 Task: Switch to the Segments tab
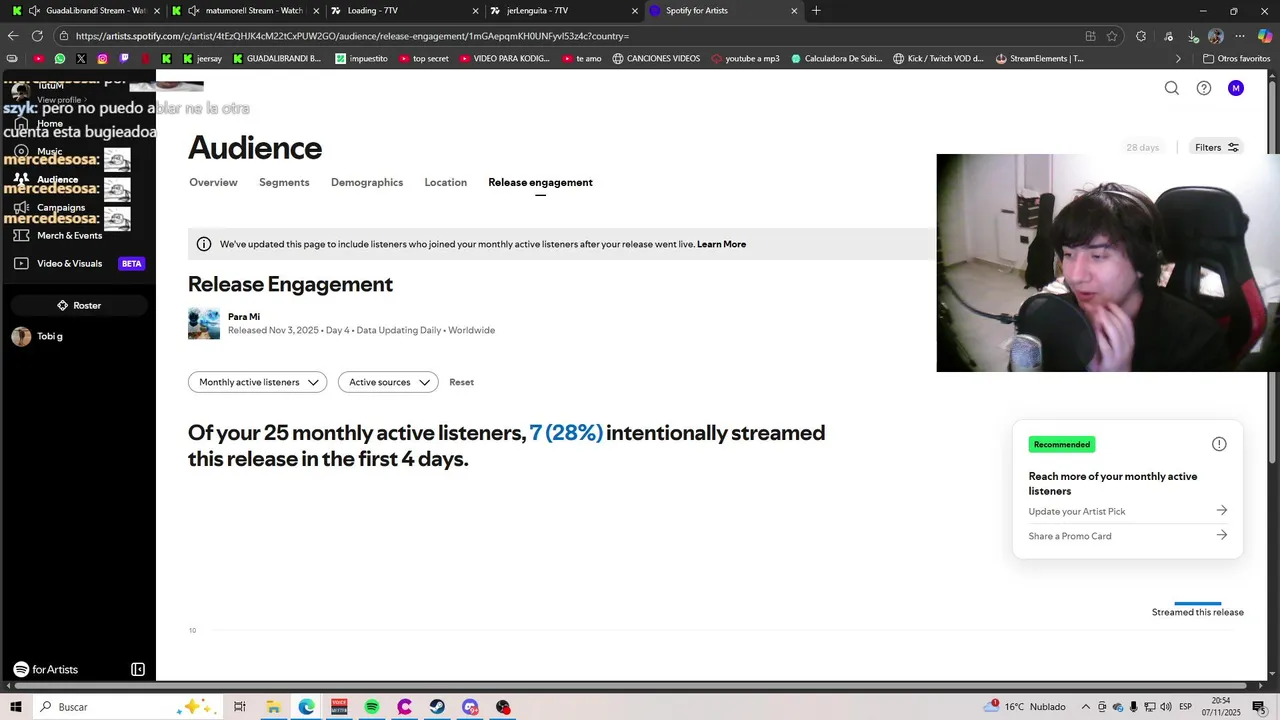click(284, 182)
